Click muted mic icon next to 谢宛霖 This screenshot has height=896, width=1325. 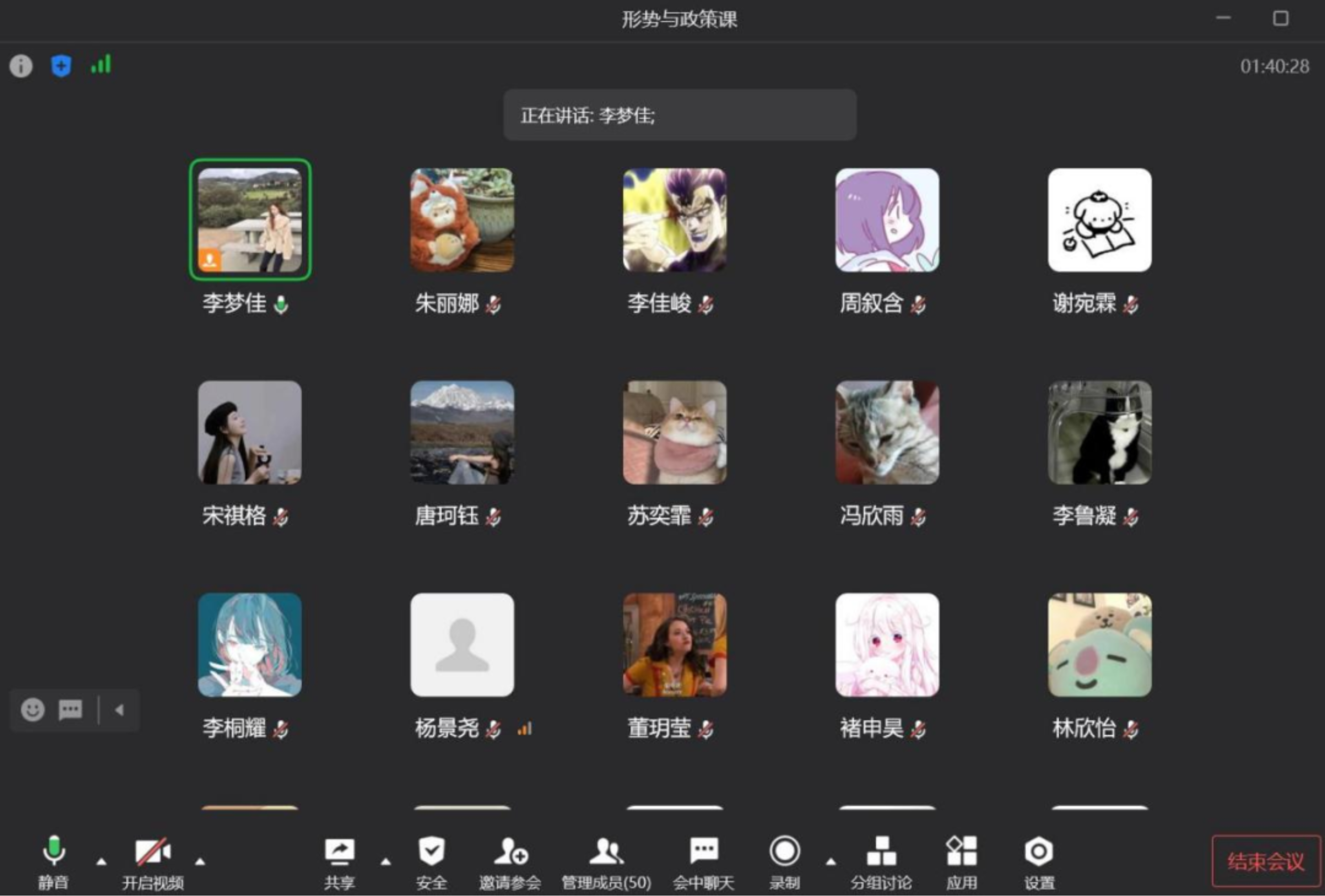point(1131,305)
